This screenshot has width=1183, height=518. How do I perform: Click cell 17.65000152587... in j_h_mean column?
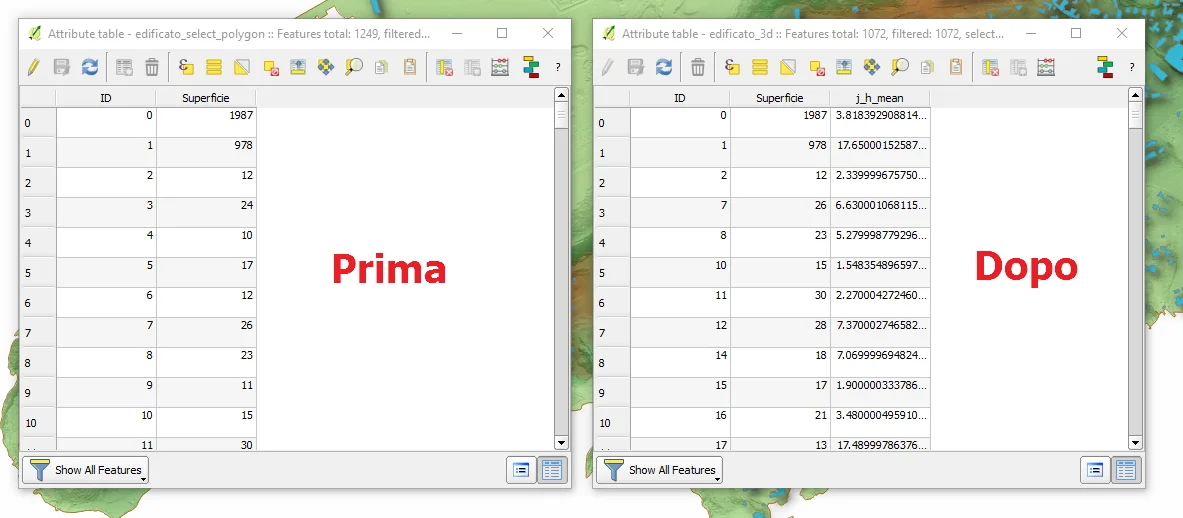(880, 152)
